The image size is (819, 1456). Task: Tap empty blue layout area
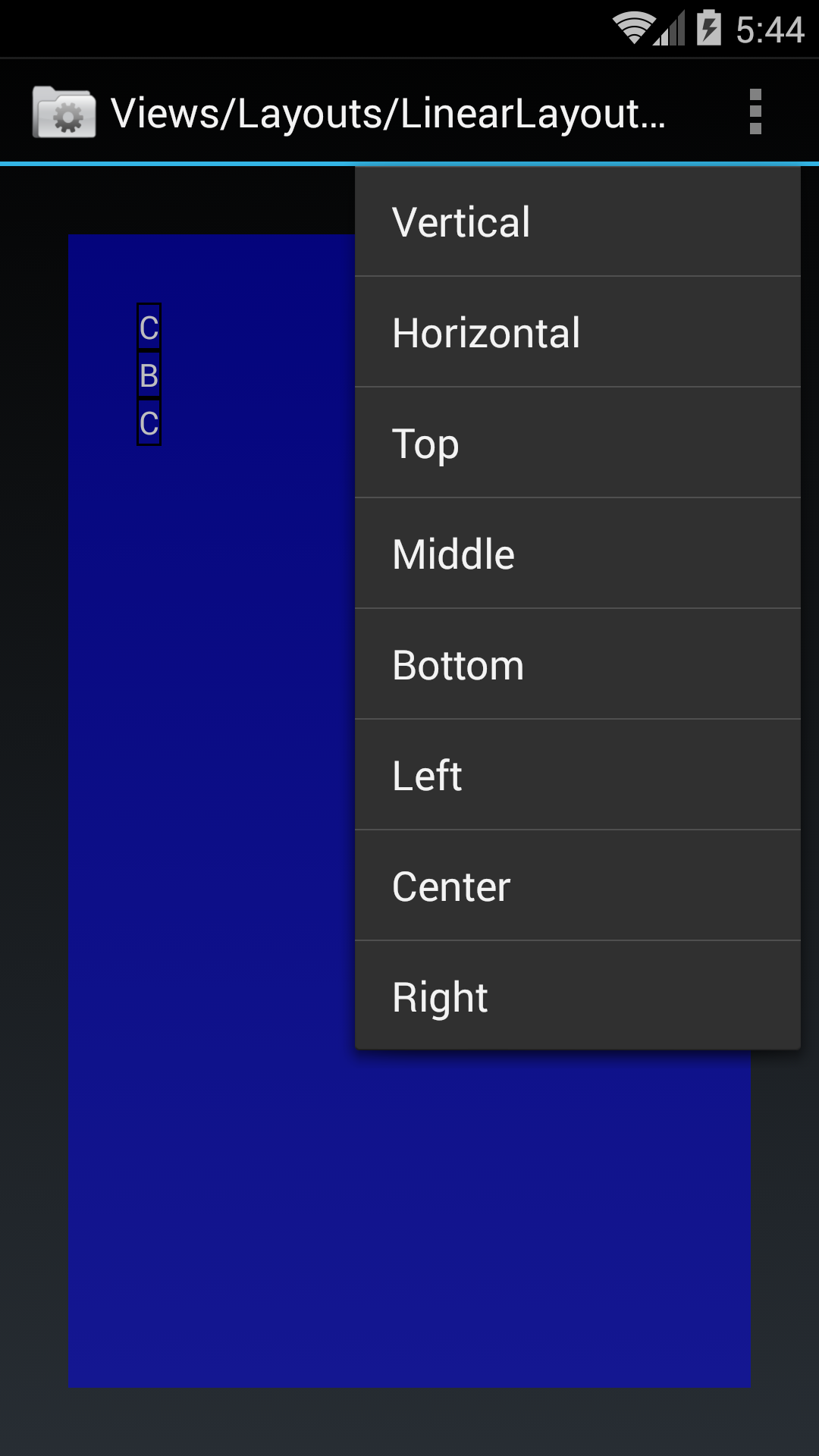pos(227,910)
